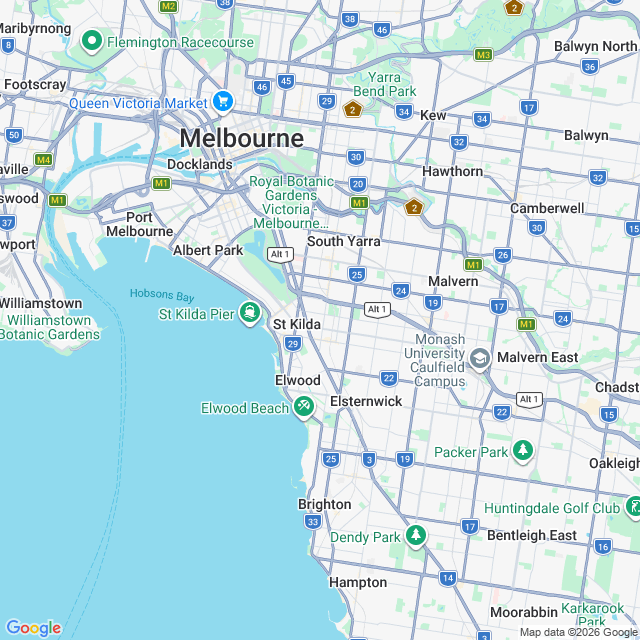Click the Hobsons Bay water label

[162, 296]
